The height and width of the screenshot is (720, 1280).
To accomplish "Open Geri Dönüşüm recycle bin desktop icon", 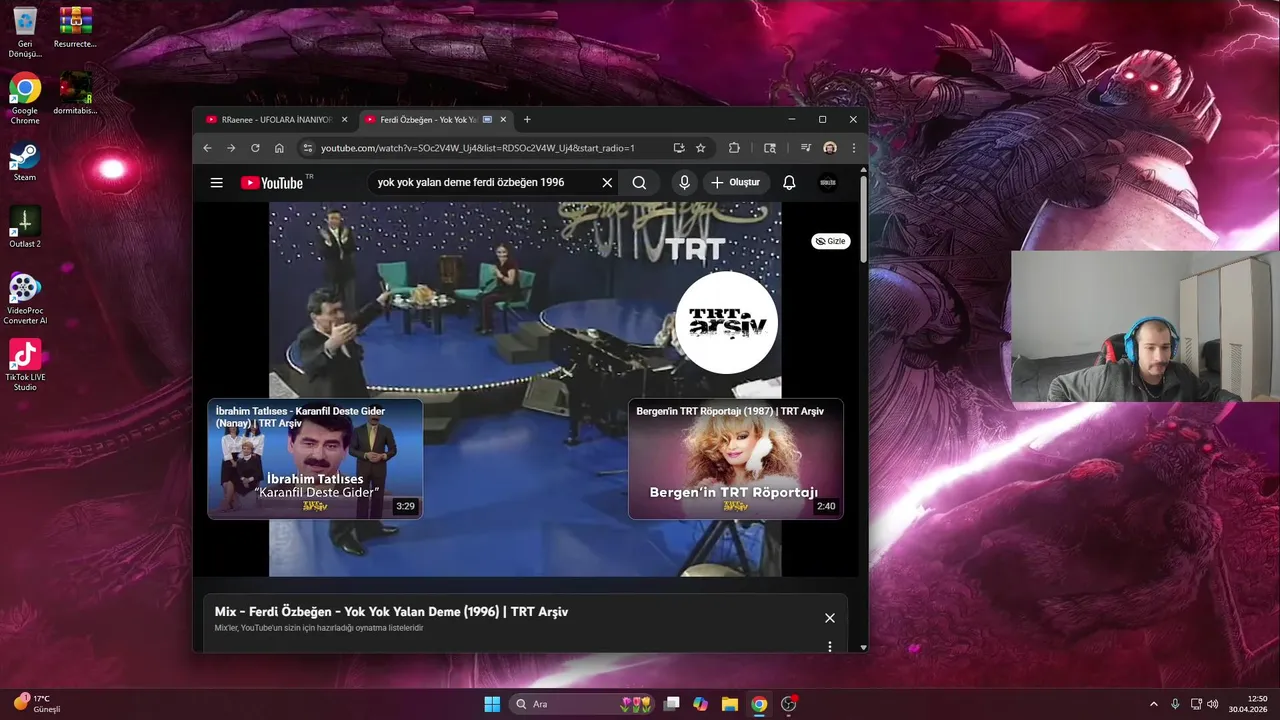I will coord(25,33).
